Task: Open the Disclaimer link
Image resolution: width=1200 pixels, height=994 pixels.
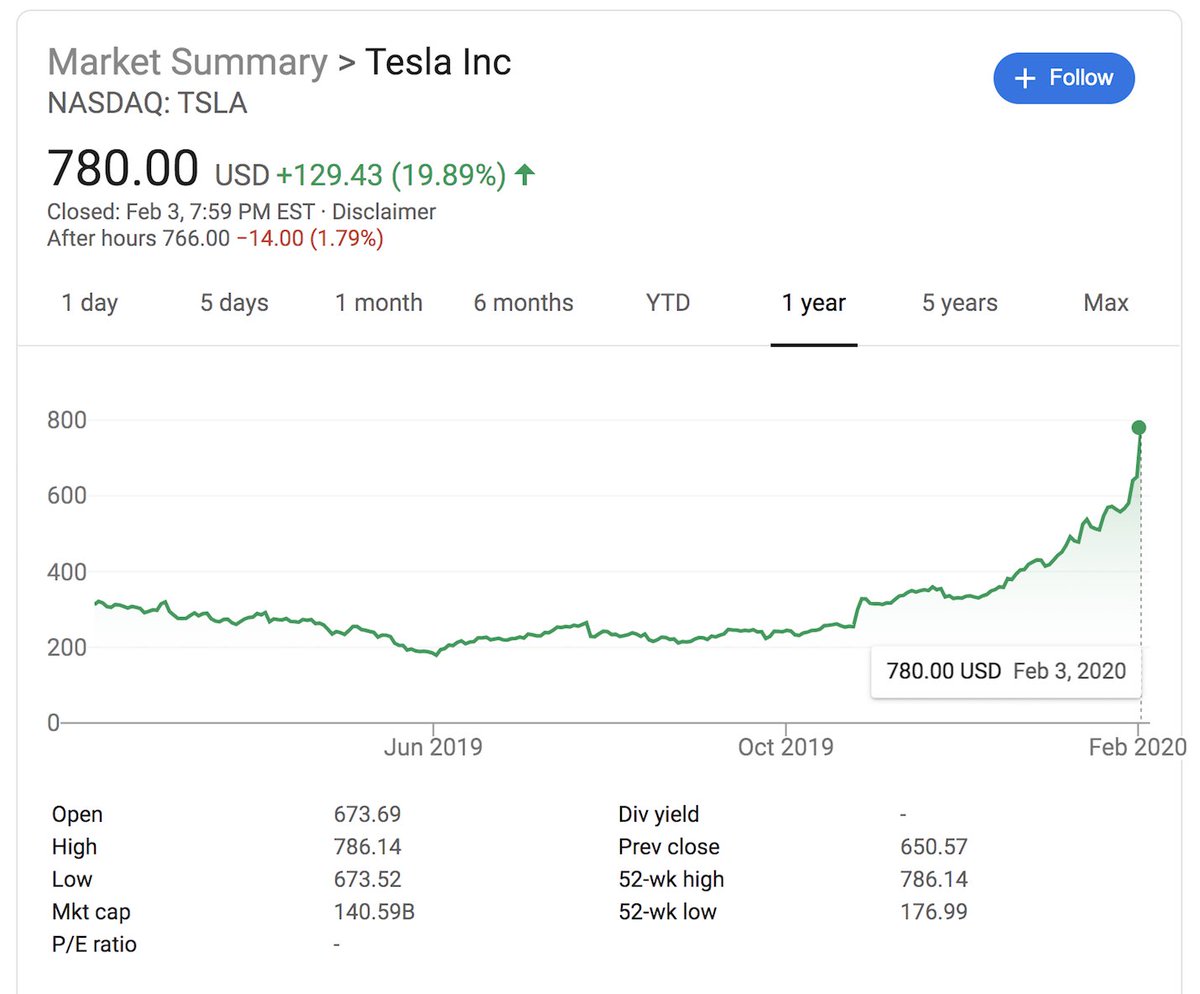Action: (x=384, y=212)
